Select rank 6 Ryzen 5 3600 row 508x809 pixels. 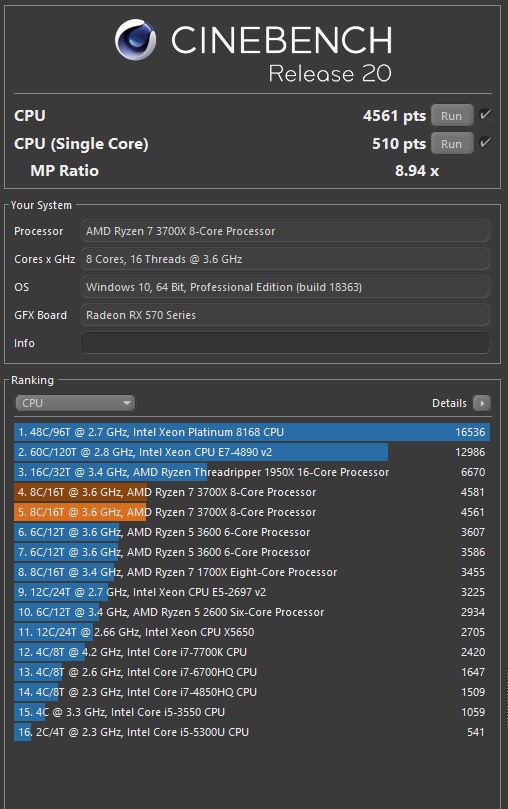pos(252,532)
